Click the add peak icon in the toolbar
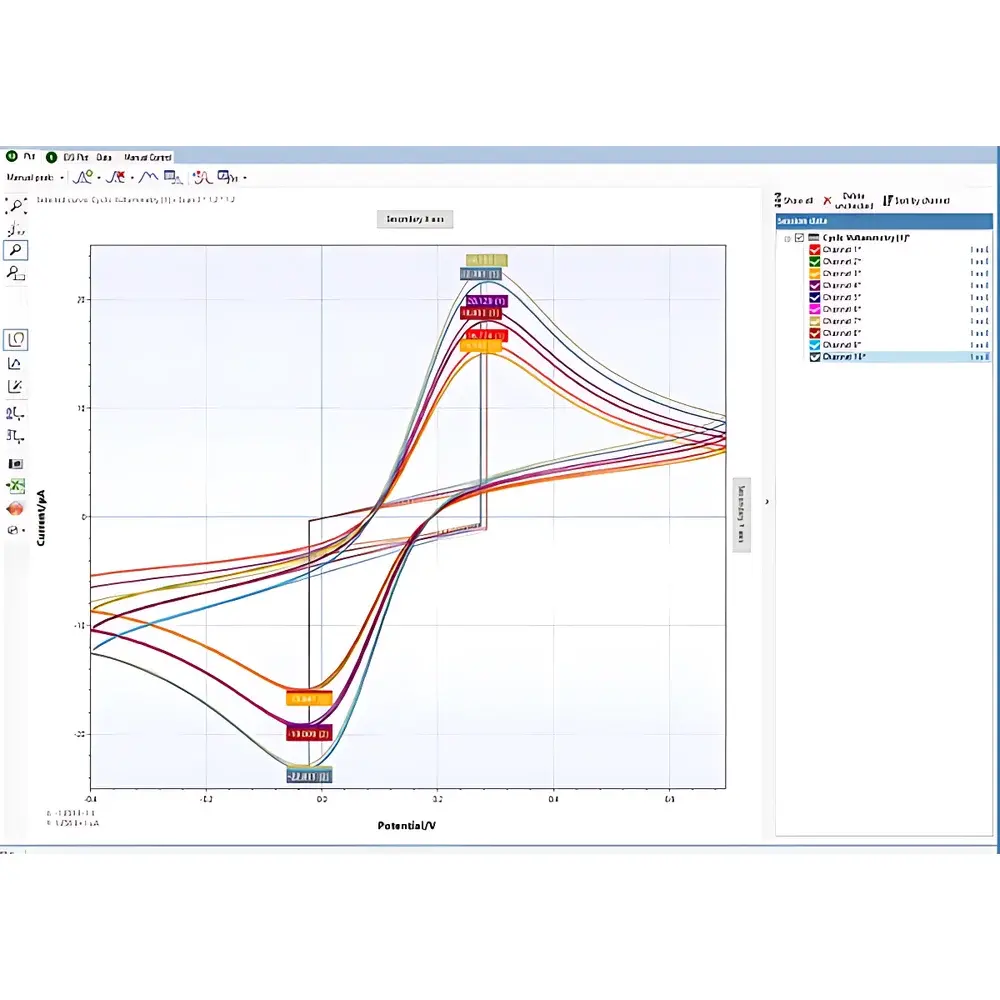 [82, 176]
